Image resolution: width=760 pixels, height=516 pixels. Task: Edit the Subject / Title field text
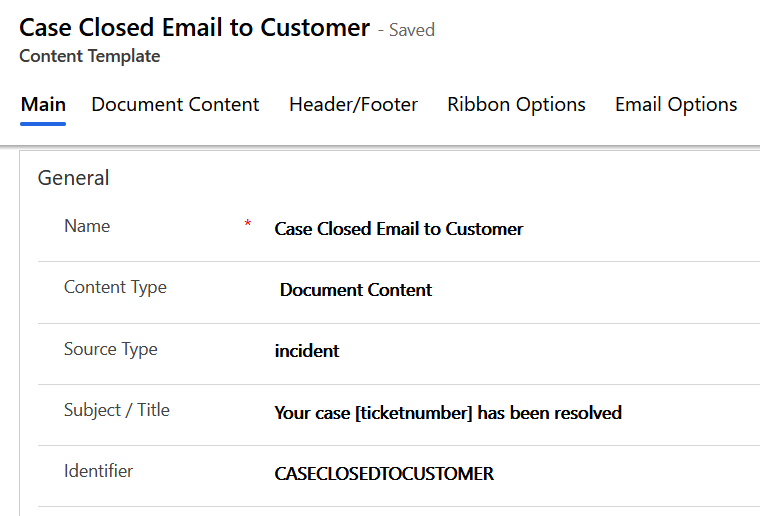(448, 412)
